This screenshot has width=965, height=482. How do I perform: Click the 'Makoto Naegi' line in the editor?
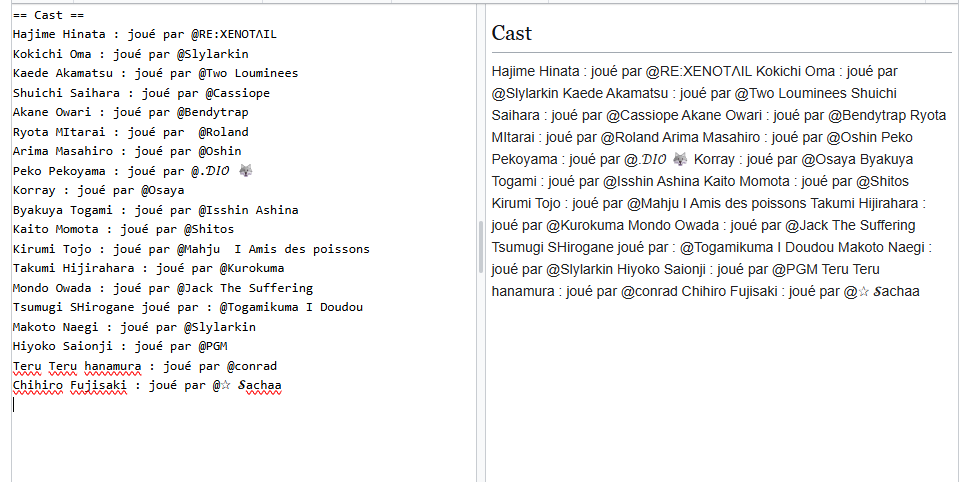pyautogui.click(x=134, y=327)
